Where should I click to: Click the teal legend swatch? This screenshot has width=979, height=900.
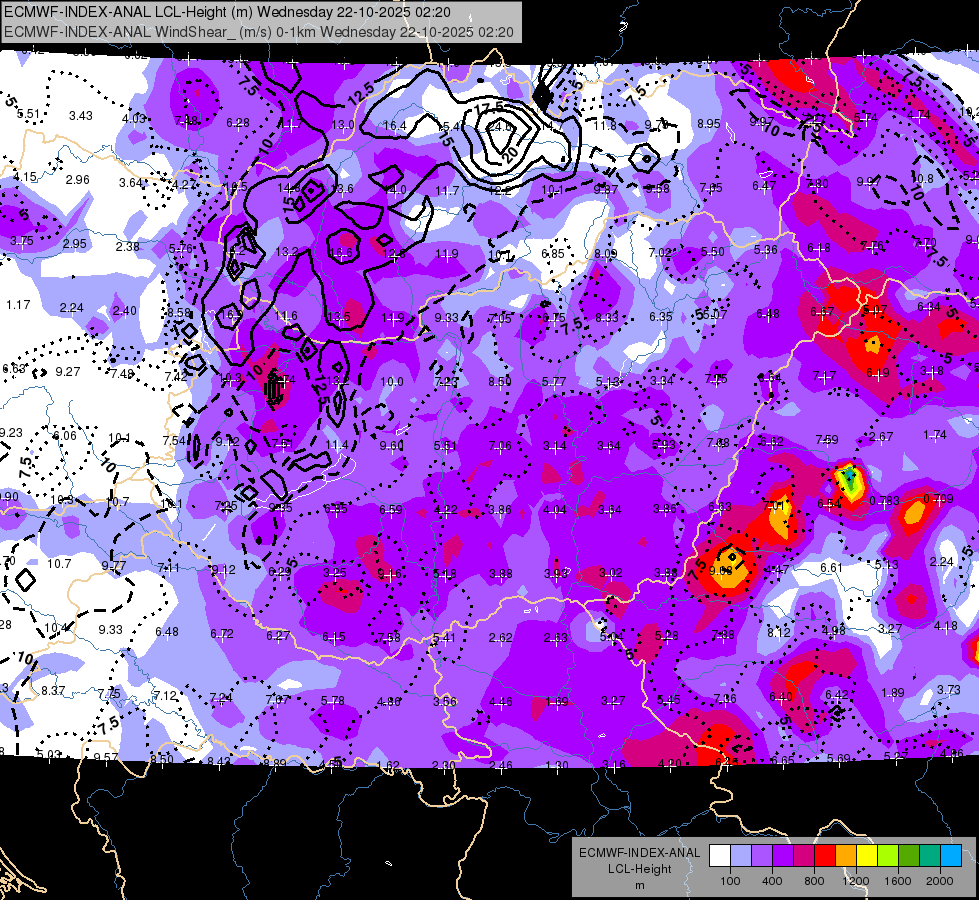click(x=930, y=856)
